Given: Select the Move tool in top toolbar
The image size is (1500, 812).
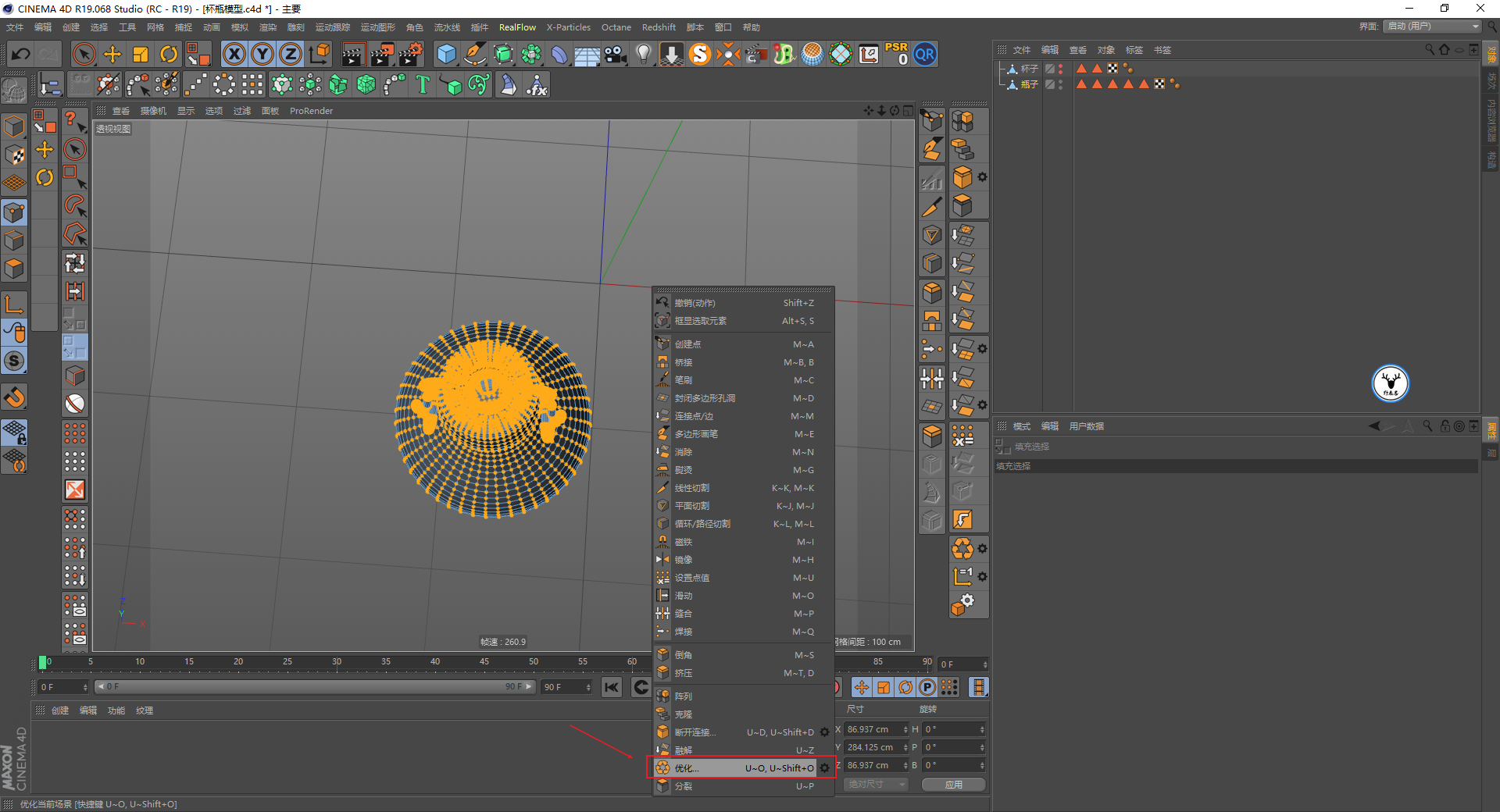Looking at the screenshot, I should click(x=112, y=54).
